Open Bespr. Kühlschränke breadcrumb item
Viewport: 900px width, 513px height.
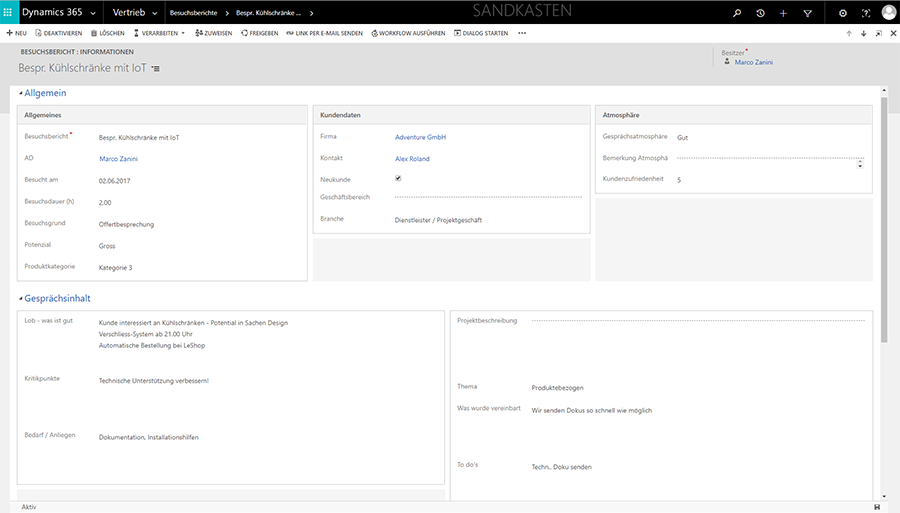(269, 13)
